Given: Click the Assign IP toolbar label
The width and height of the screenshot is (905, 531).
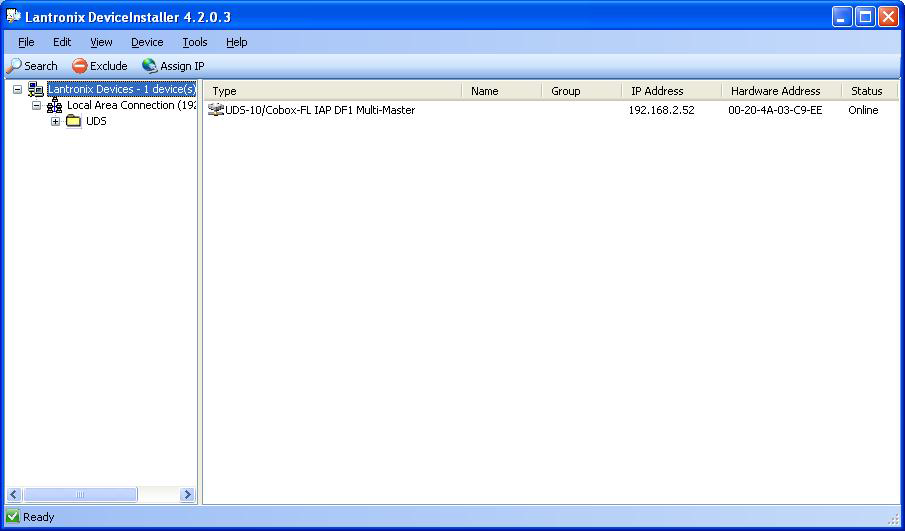Looking at the screenshot, I should click(x=182, y=66).
